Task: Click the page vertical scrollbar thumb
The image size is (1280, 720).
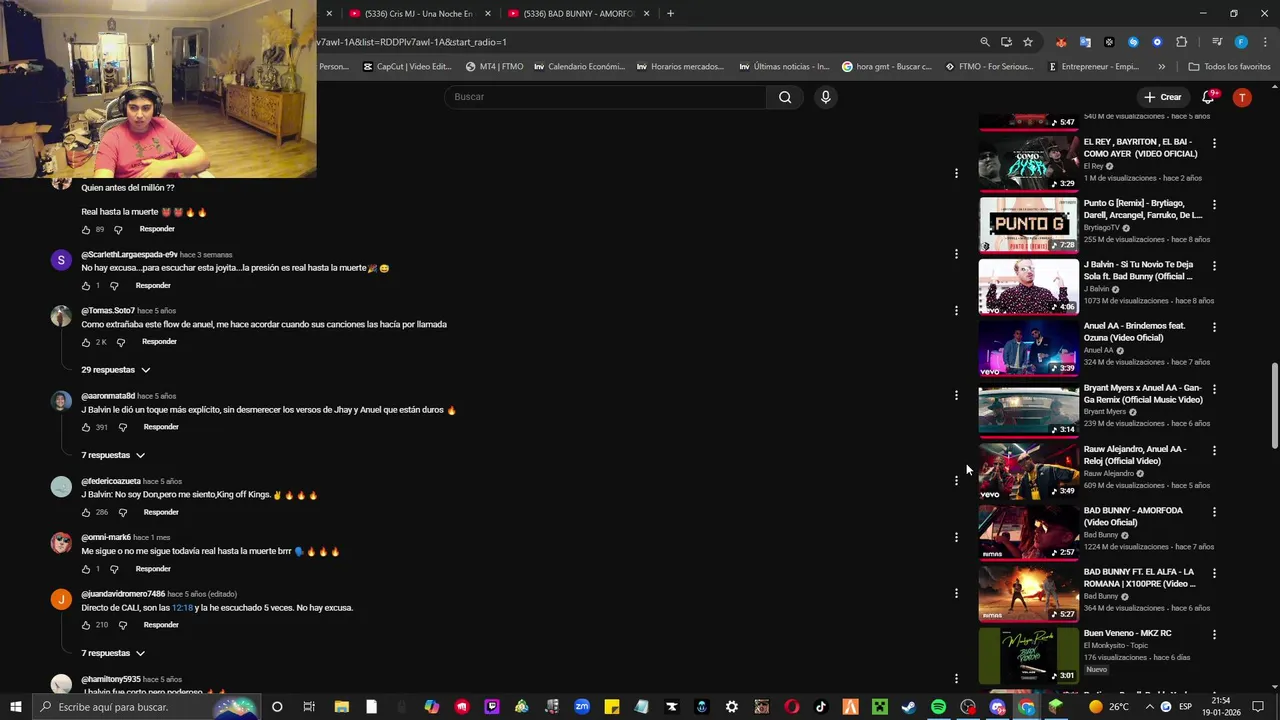Action: (1274, 405)
